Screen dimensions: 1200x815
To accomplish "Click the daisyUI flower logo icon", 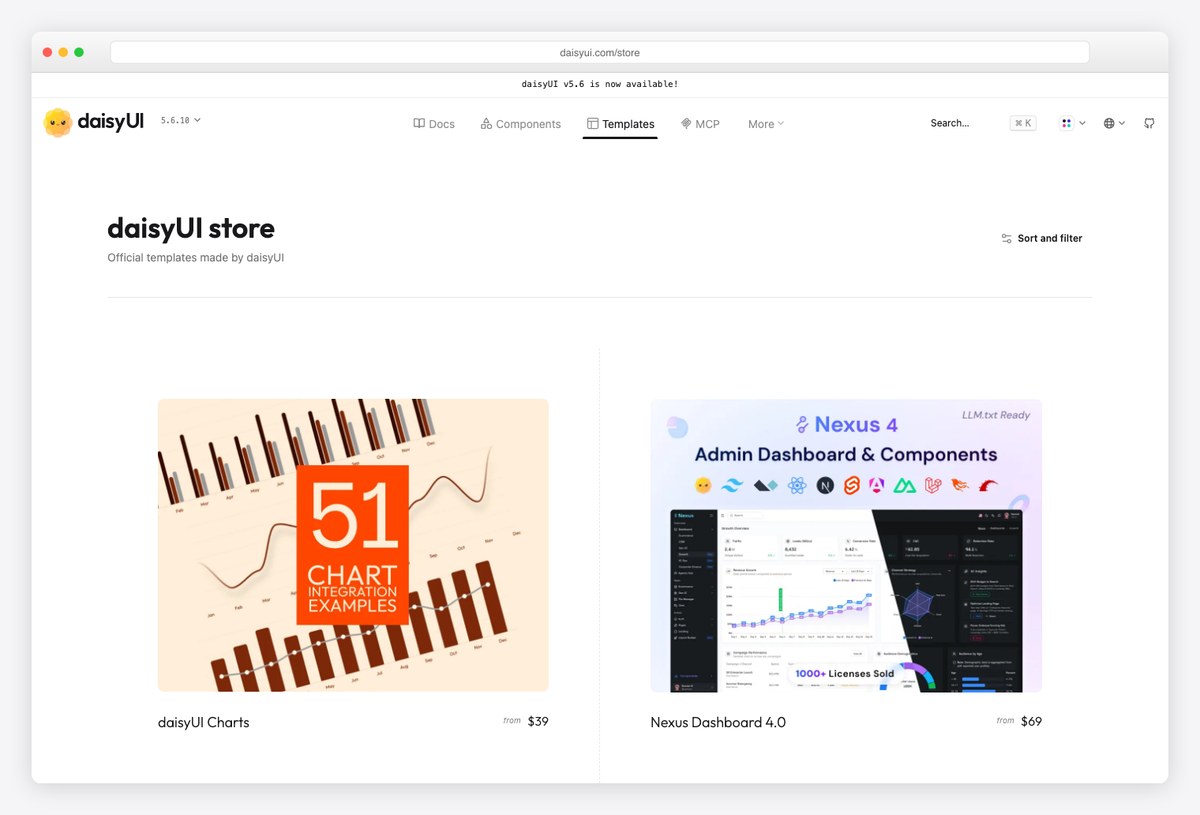I will point(58,122).
